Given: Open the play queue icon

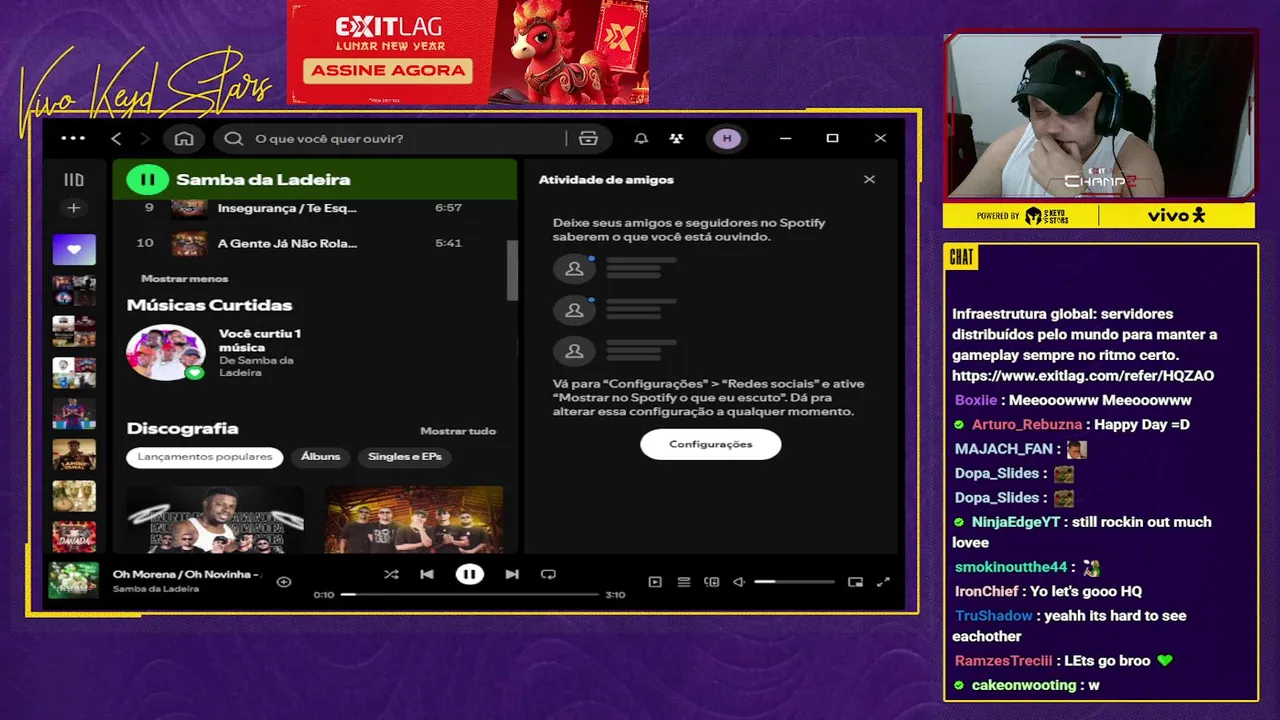Looking at the screenshot, I should [x=684, y=582].
